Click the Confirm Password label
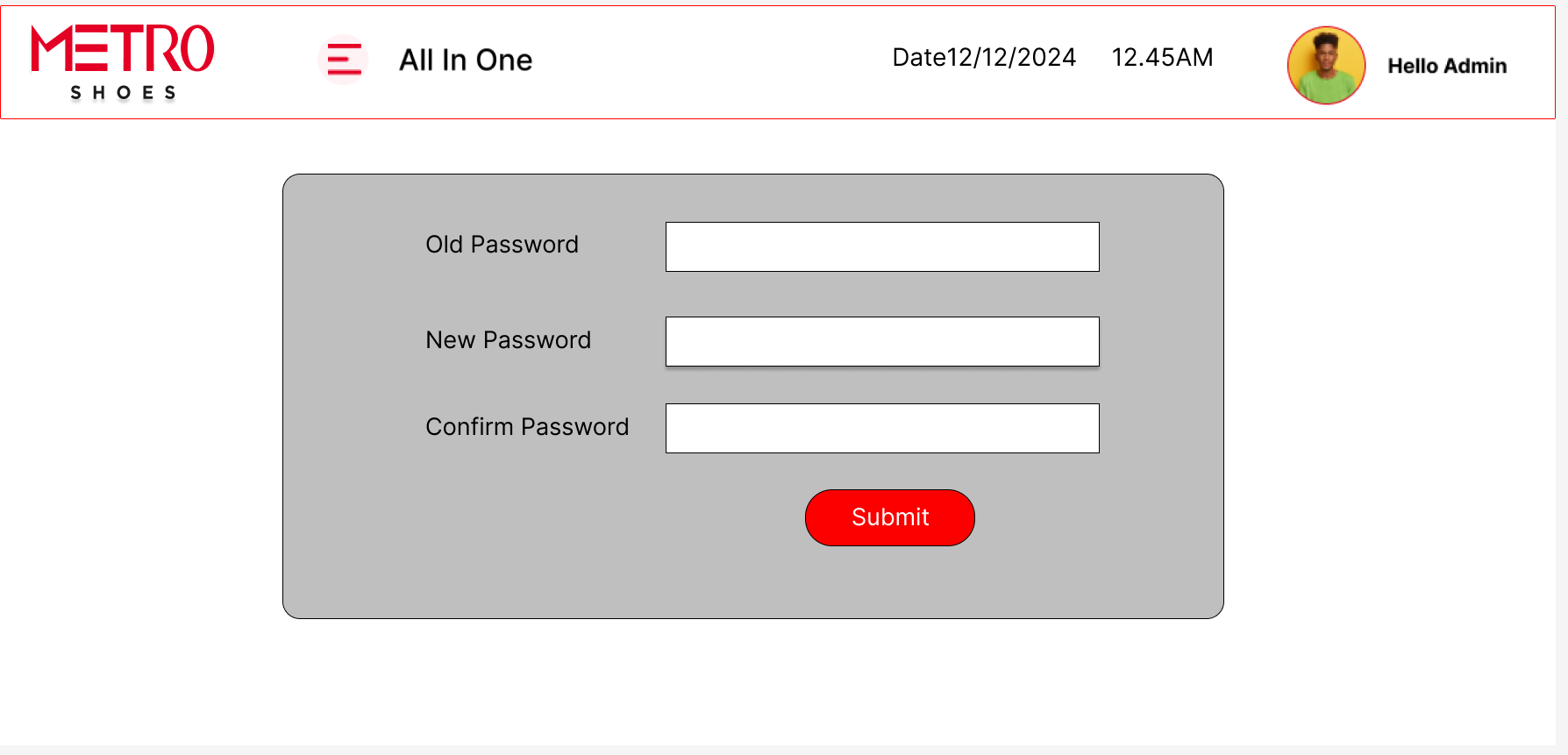Viewport: 1568px width, 755px height. [527, 427]
